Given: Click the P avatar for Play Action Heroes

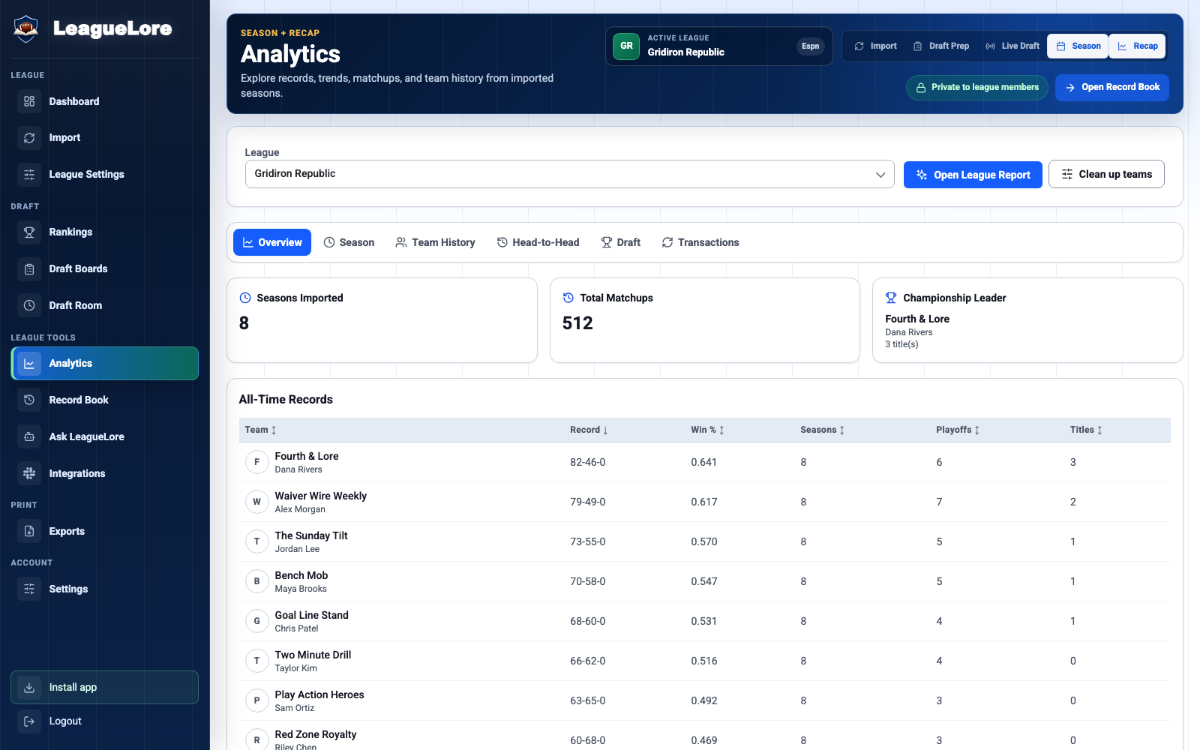Looking at the screenshot, I should click(257, 701).
